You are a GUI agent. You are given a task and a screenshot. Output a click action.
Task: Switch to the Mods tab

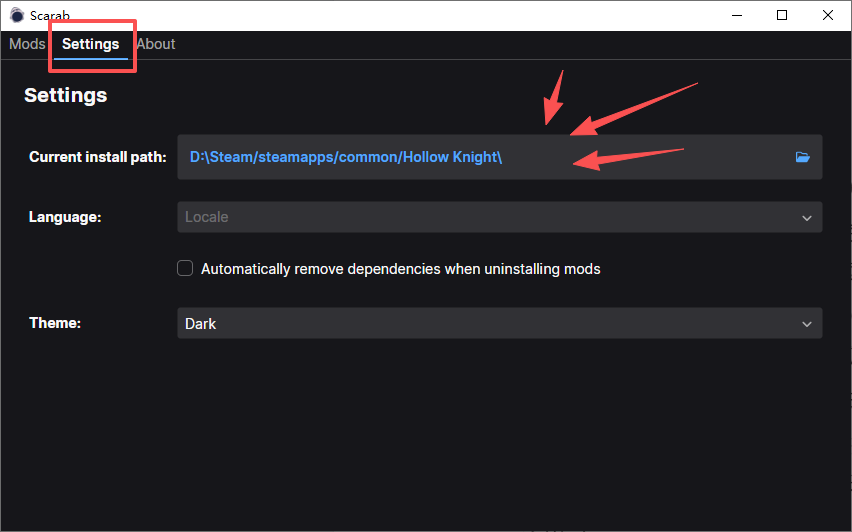click(x=27, y=44)
